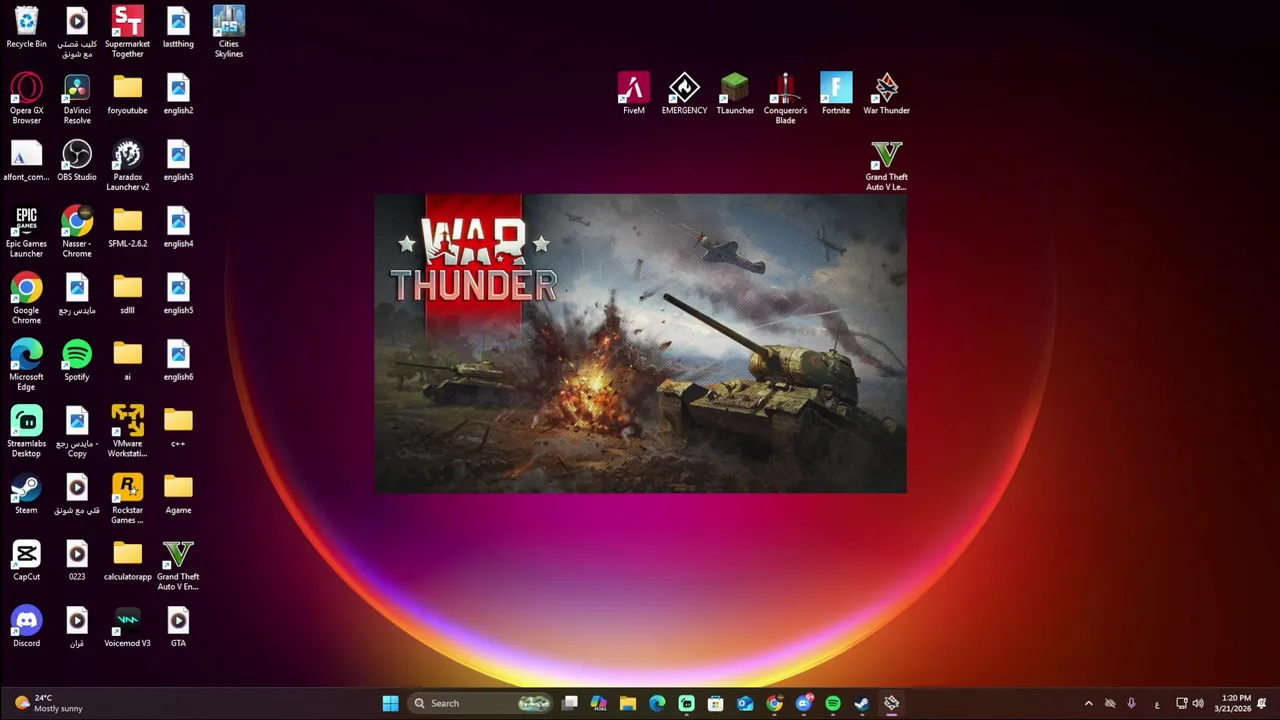Select the GTA video file
The height and width of the screenshot is (720, 1280).
[178, 627]
